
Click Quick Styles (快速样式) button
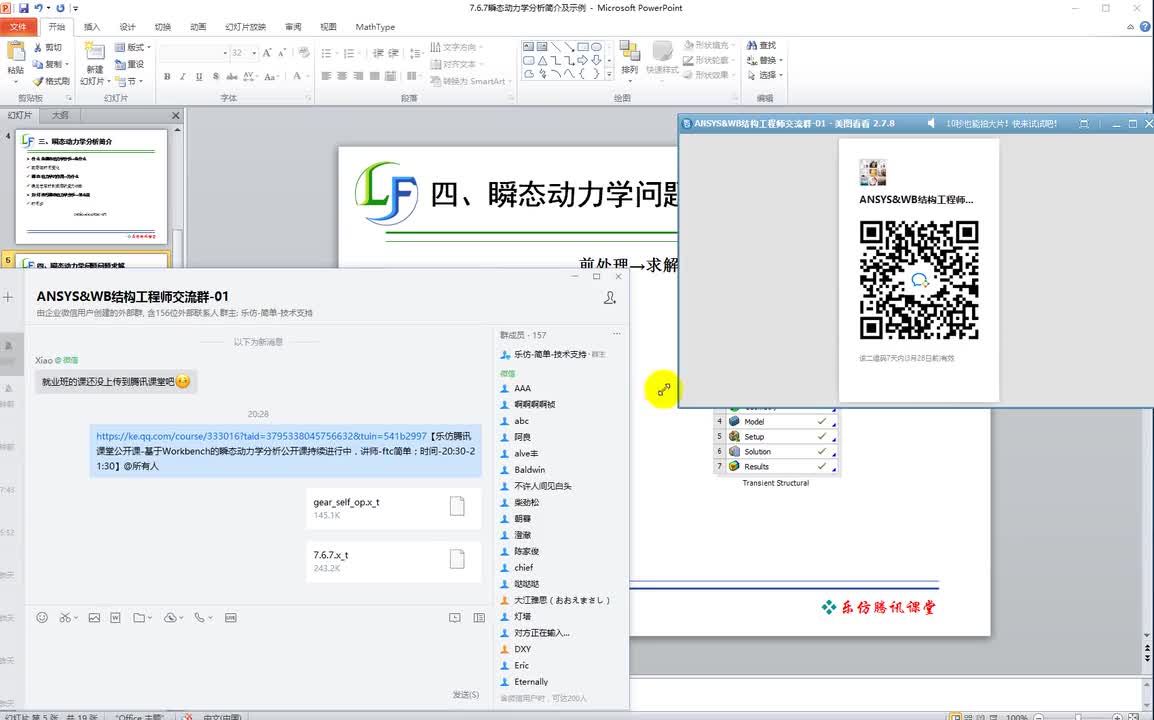coord(662,57)
